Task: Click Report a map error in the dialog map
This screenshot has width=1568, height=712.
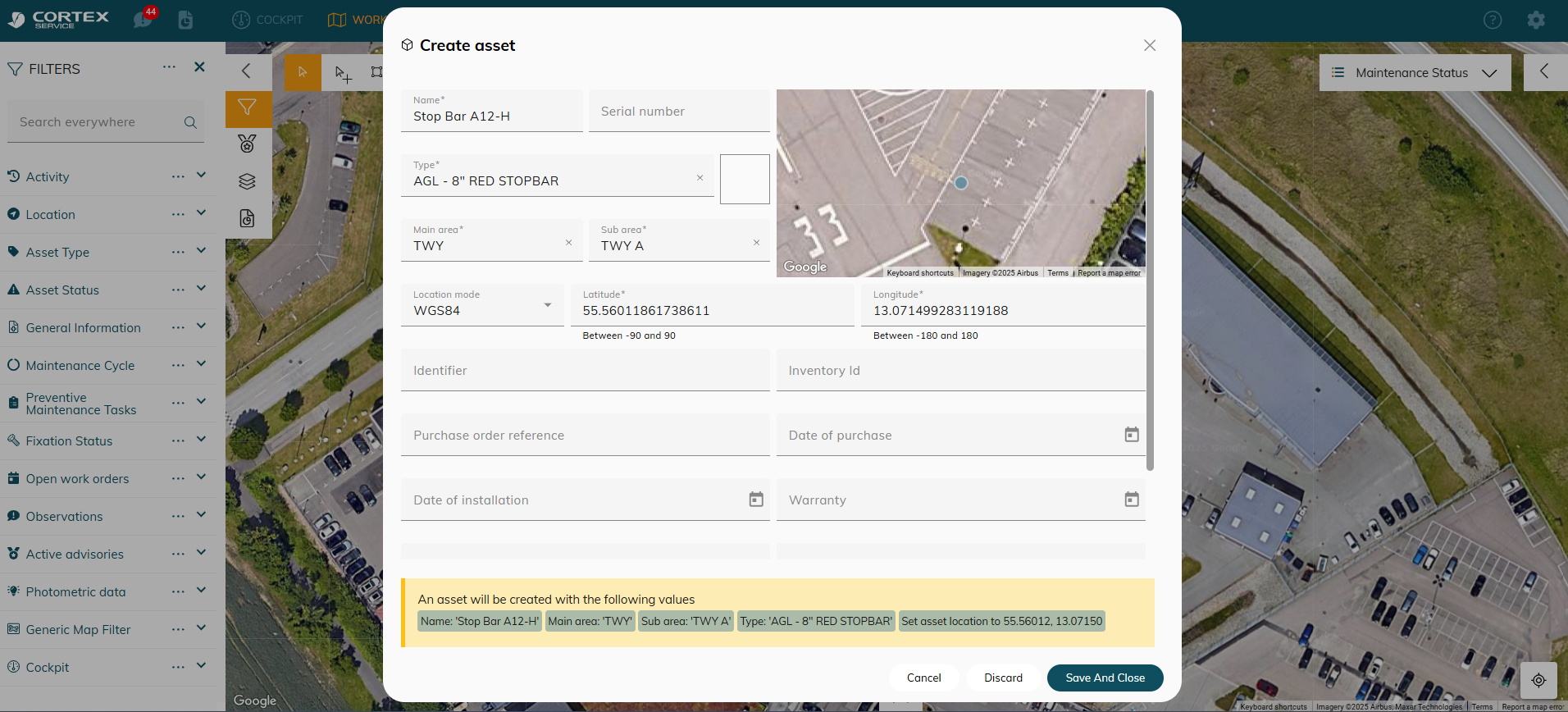Action: (x=1109, y=273)
